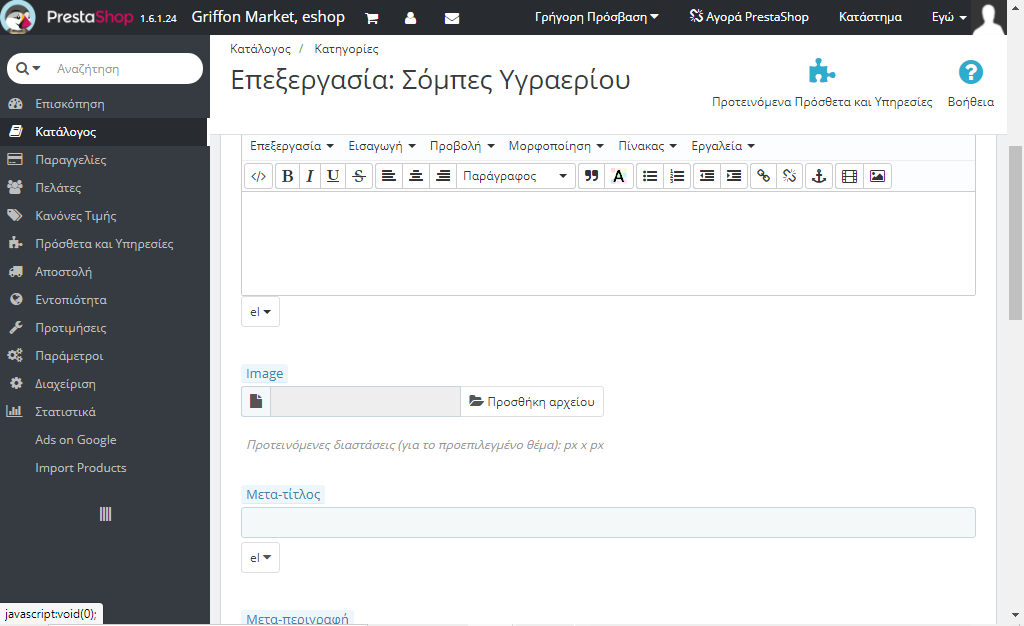Toggle strikethrough text formatting

pos(359,177)
